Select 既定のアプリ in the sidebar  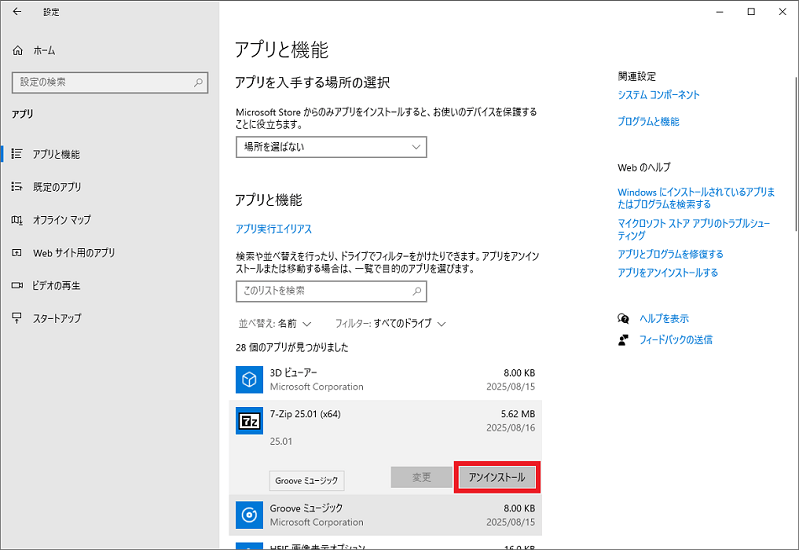(x=57, y=187)
